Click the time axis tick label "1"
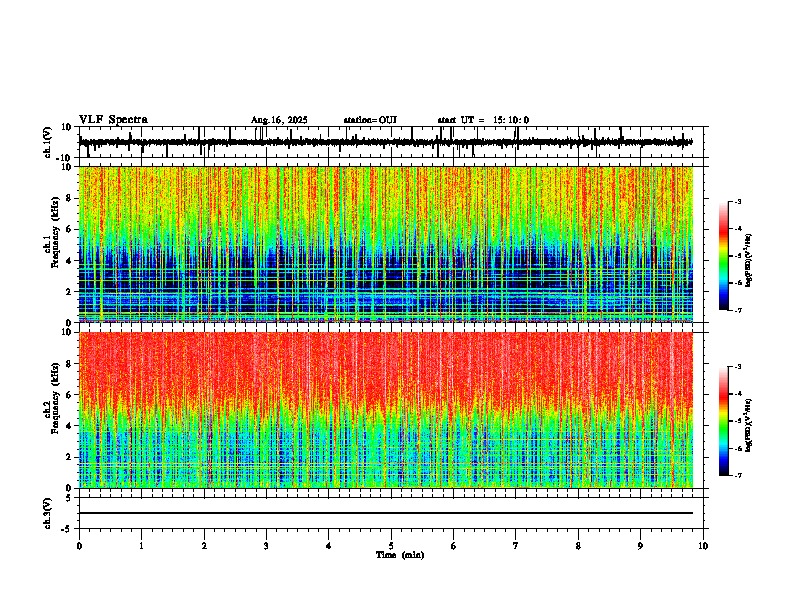 pyautogui.click(x=141, y=546)
